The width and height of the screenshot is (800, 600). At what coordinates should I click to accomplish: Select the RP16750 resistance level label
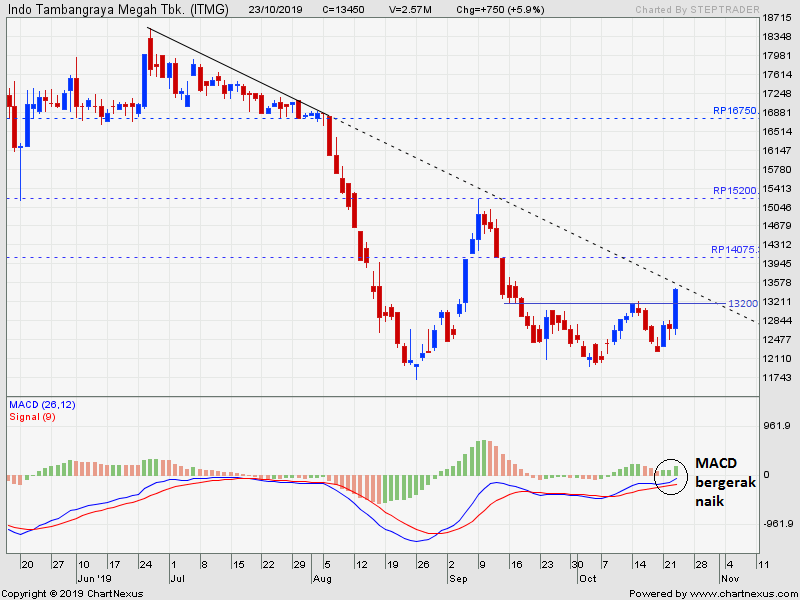734,111
